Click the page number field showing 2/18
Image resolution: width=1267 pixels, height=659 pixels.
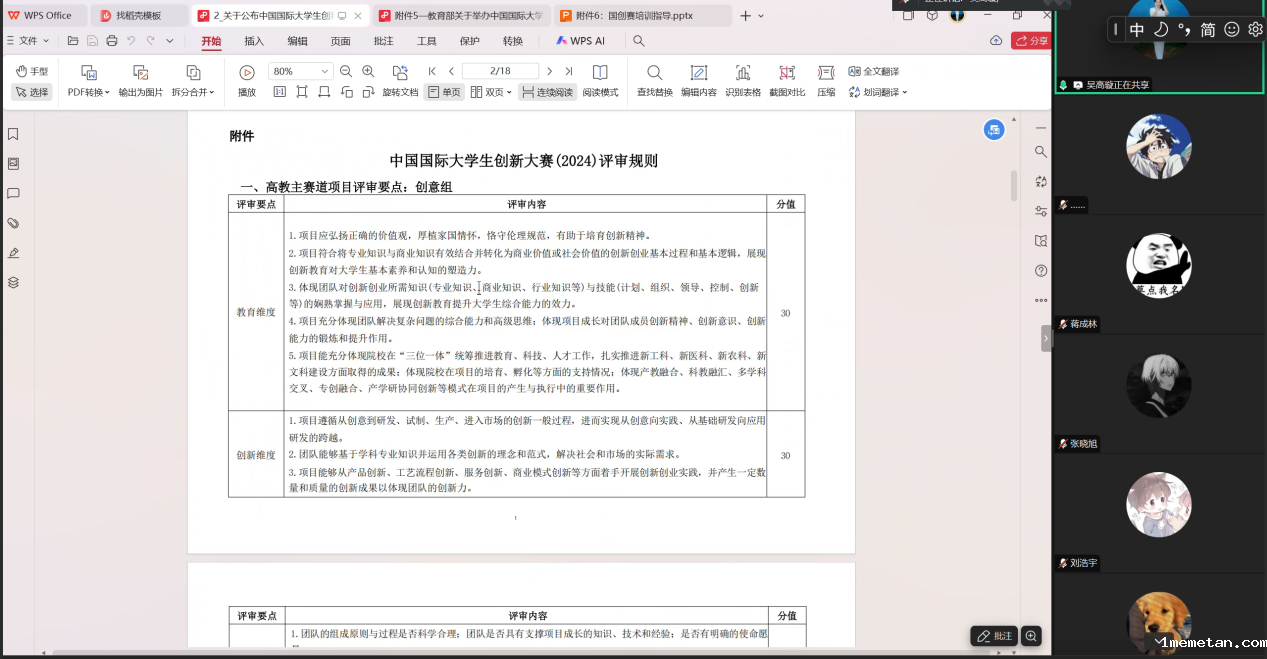[501, 71]
